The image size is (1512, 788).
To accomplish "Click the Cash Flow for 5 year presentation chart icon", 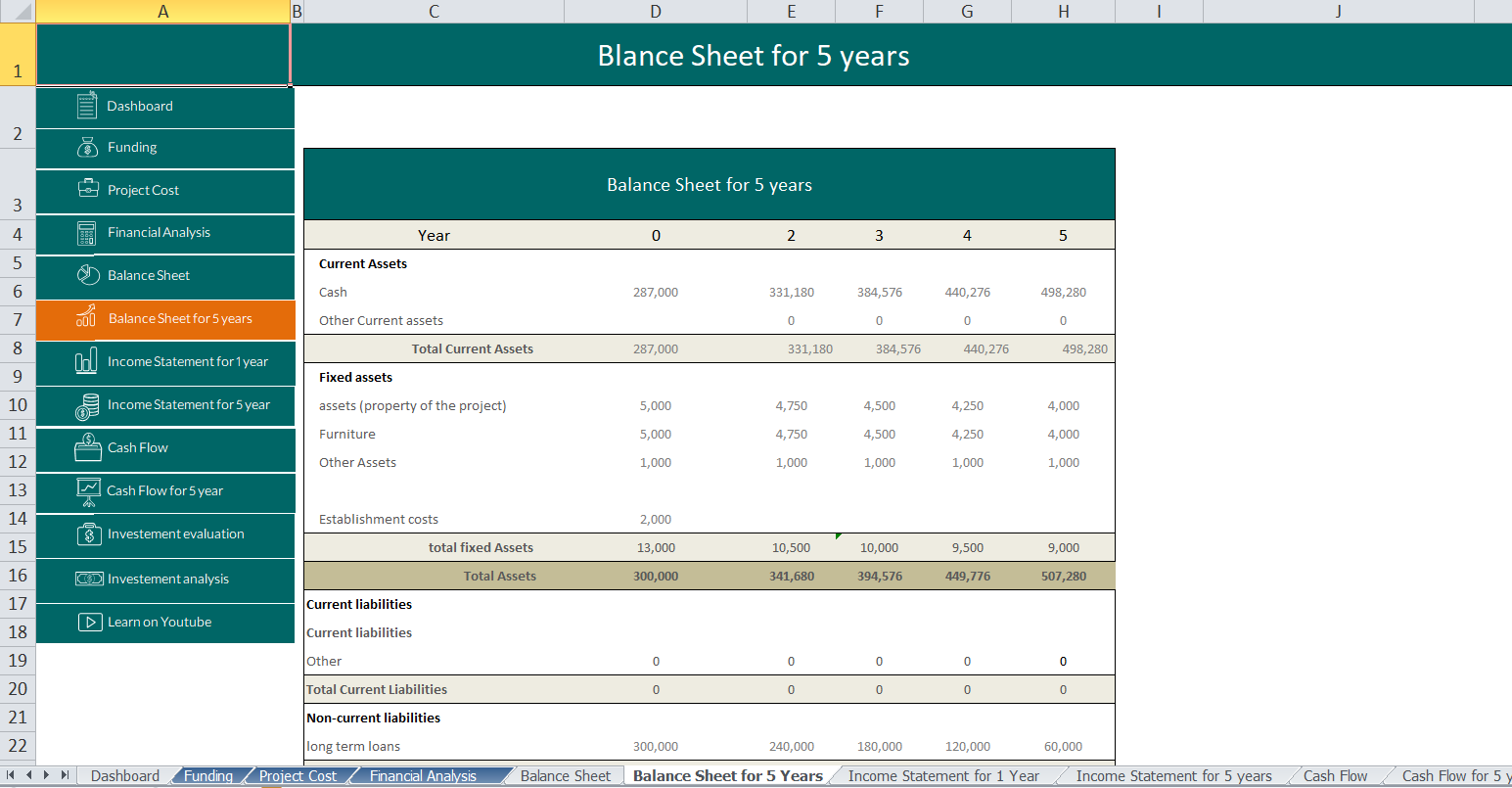I will [x=88, y=490].
